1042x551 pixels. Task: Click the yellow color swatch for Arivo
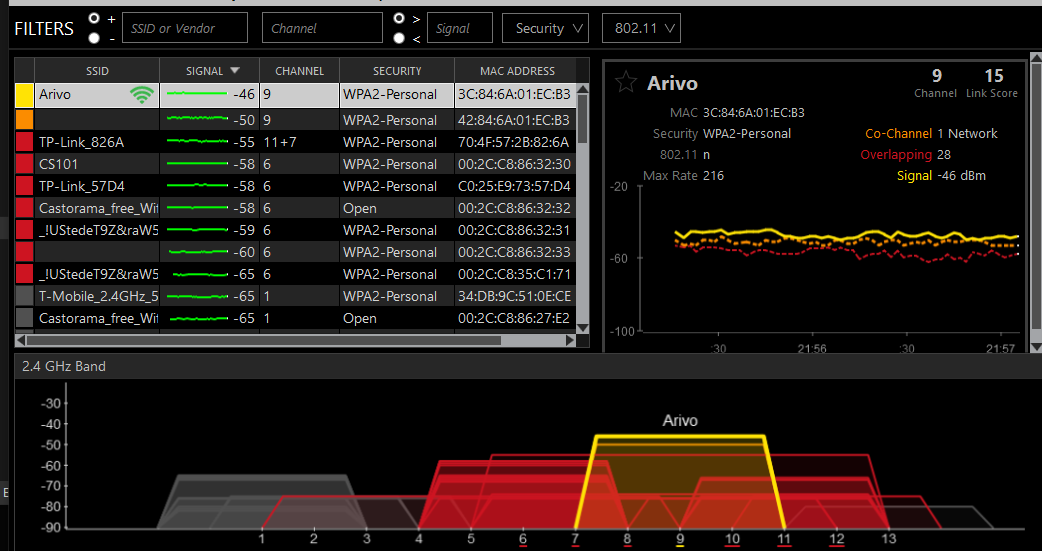pos(25,95)
